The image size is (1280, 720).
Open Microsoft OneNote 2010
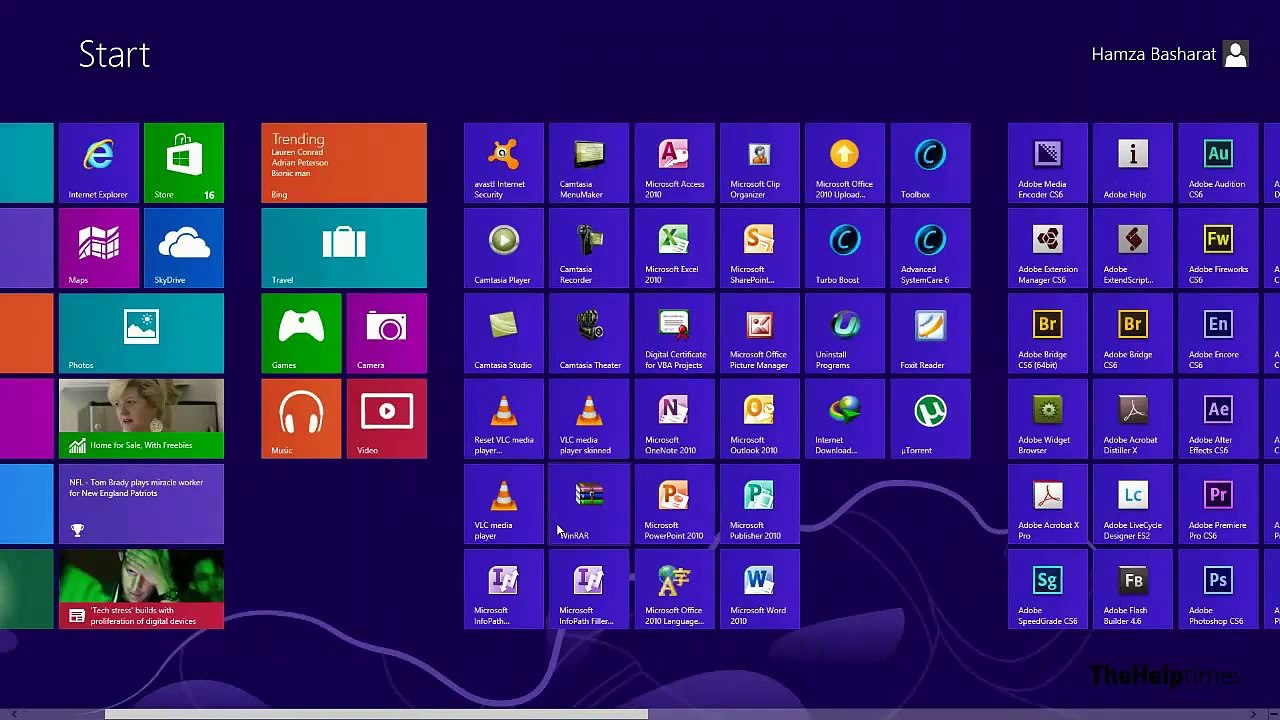click(x=674, y=418)
